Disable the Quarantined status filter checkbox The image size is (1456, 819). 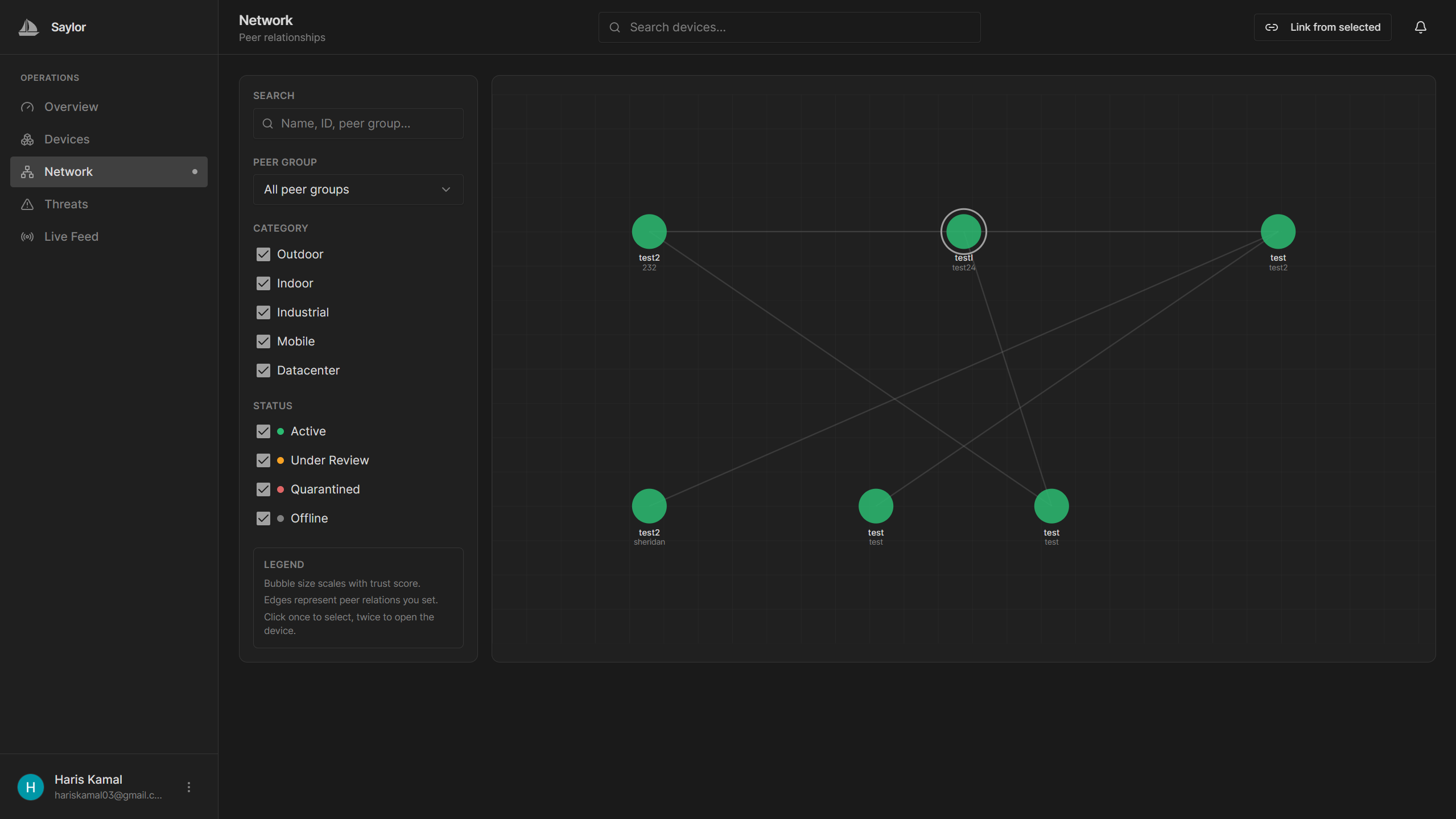coord(263,489)
